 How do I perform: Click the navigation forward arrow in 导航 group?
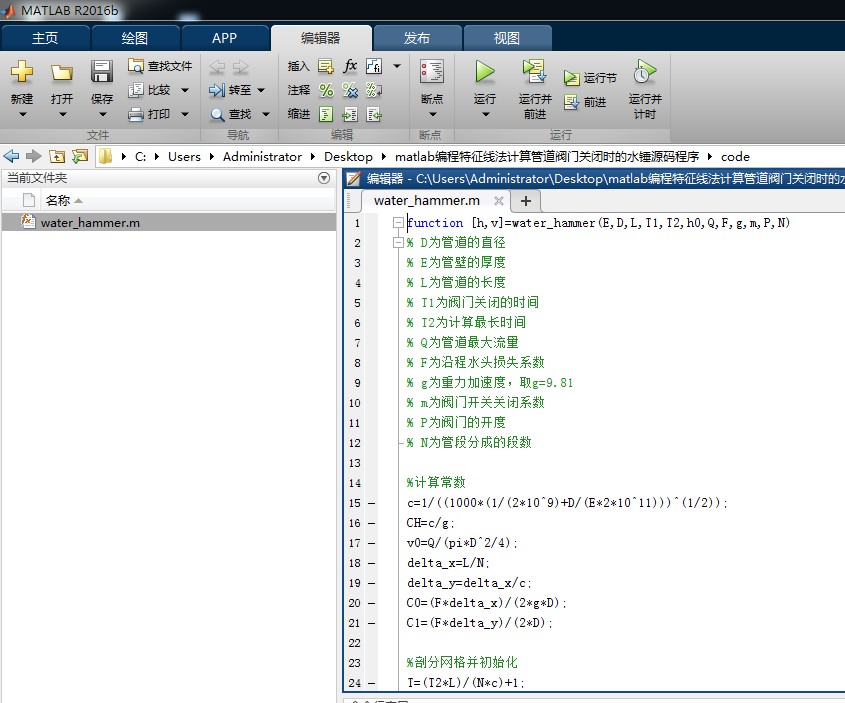pos(240,67)
